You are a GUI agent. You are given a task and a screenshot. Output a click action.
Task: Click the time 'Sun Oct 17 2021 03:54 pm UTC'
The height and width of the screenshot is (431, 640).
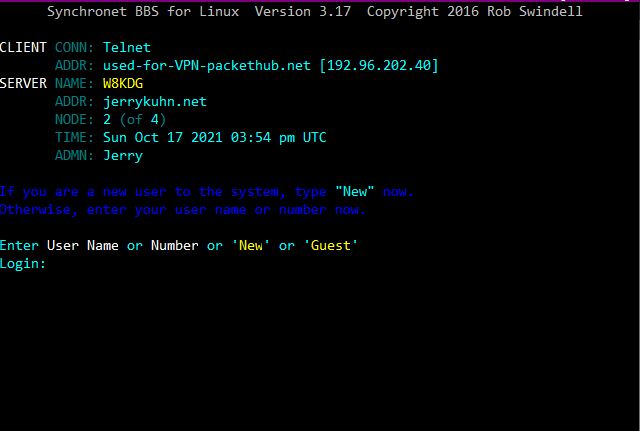coord(214,137)
